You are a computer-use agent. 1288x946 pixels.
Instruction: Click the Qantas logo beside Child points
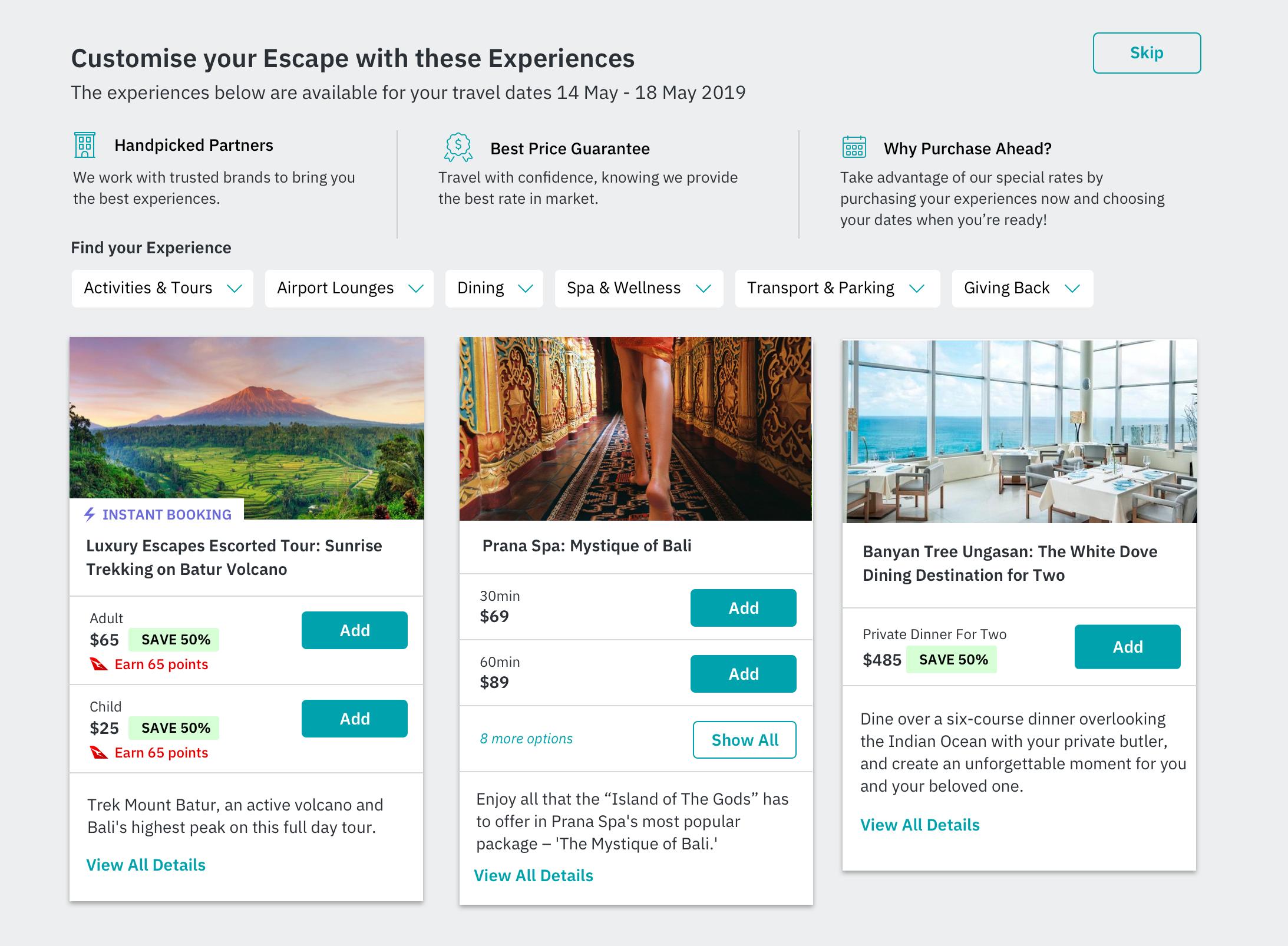[x=98, y=753]
